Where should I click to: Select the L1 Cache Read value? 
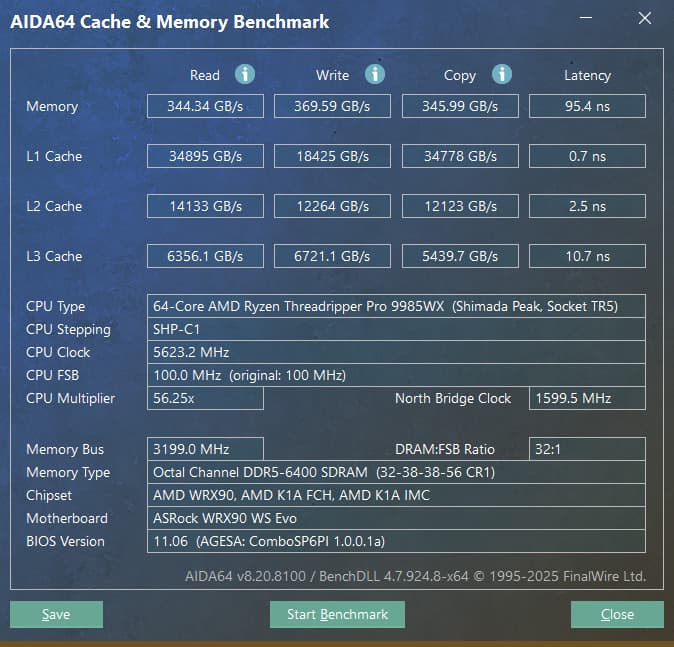[205, 156]
